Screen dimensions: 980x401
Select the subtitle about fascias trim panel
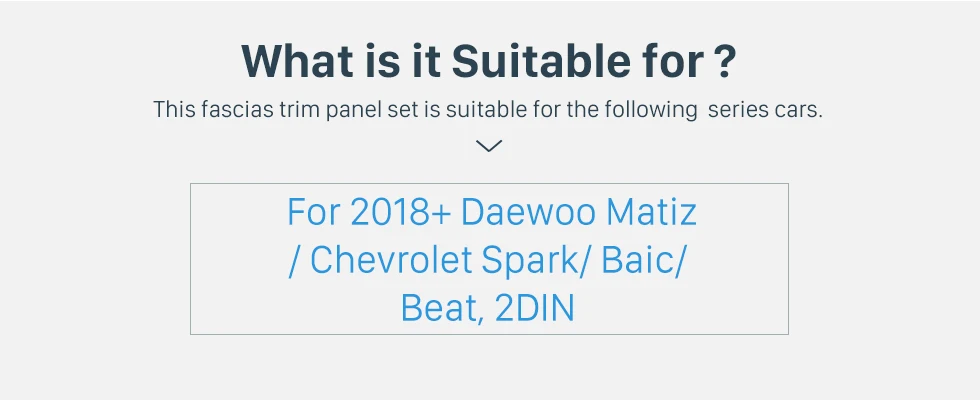(488, 110)
